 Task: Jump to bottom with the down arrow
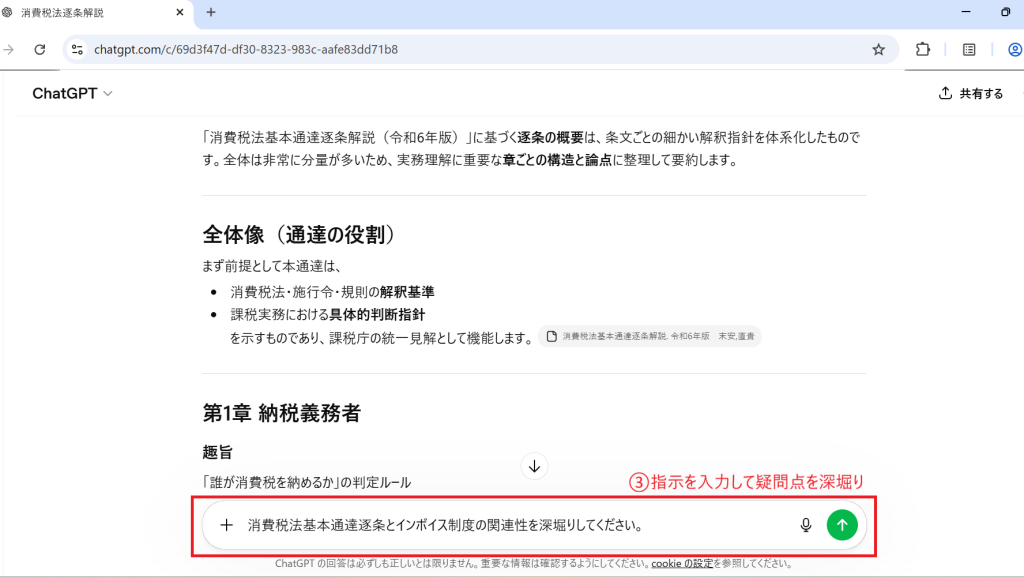click(x=534, y=466)
